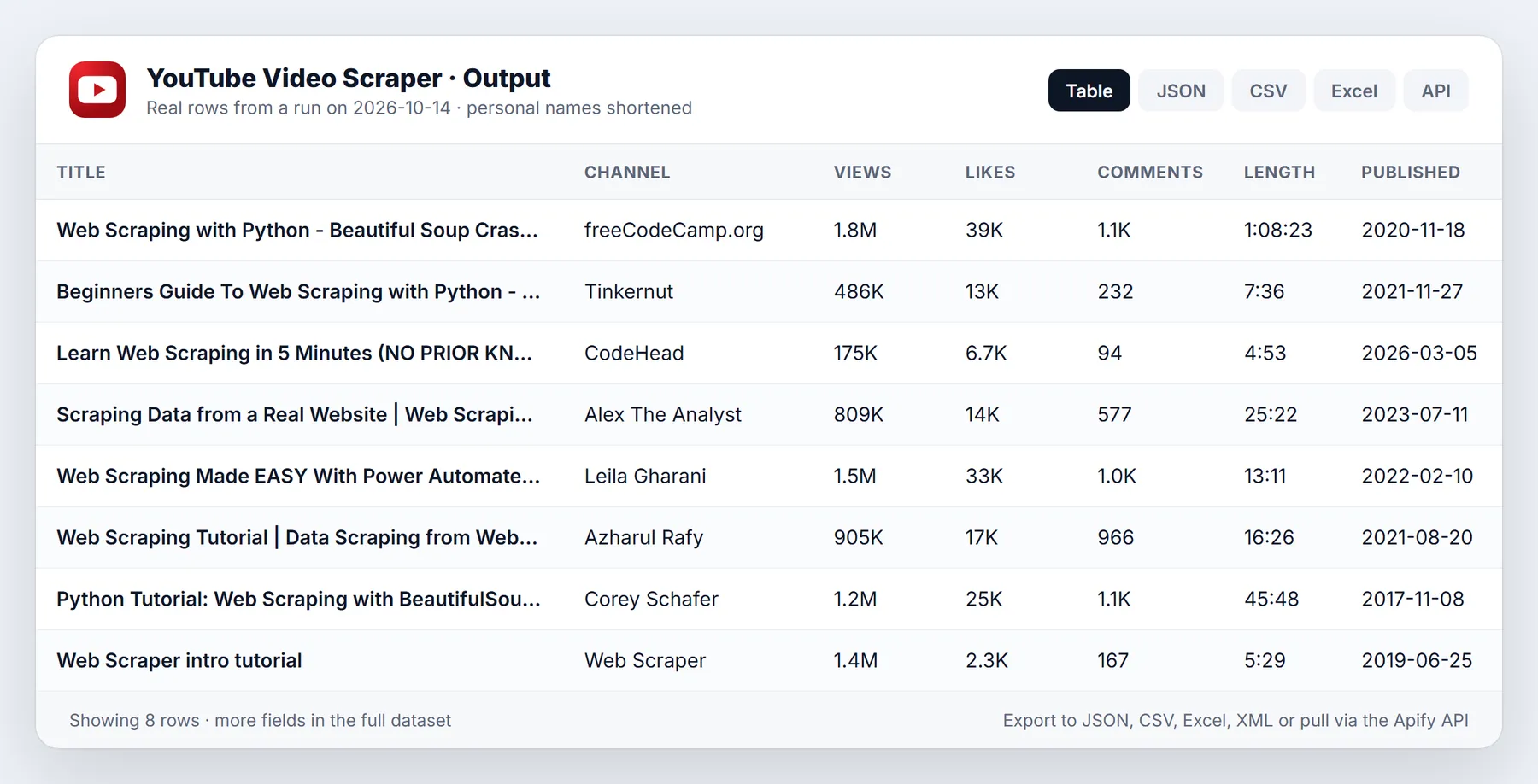Select the 486K views value
This screenshot has width=1538, height=784.
[x=859, y=292]
